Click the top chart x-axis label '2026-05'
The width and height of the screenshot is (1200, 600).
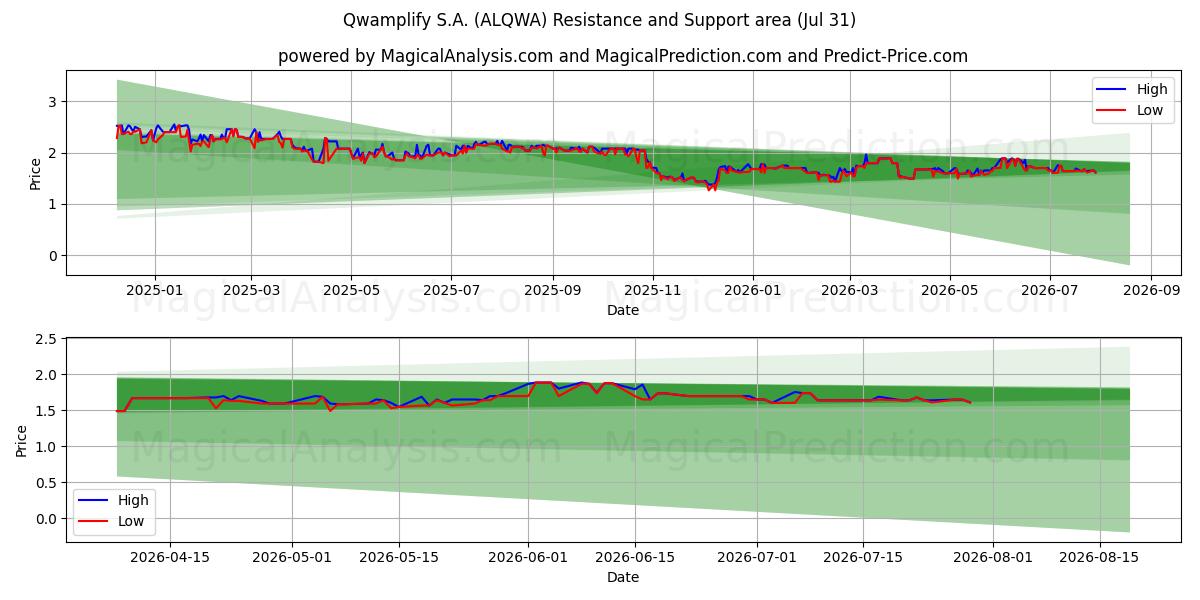coord(949,291)
